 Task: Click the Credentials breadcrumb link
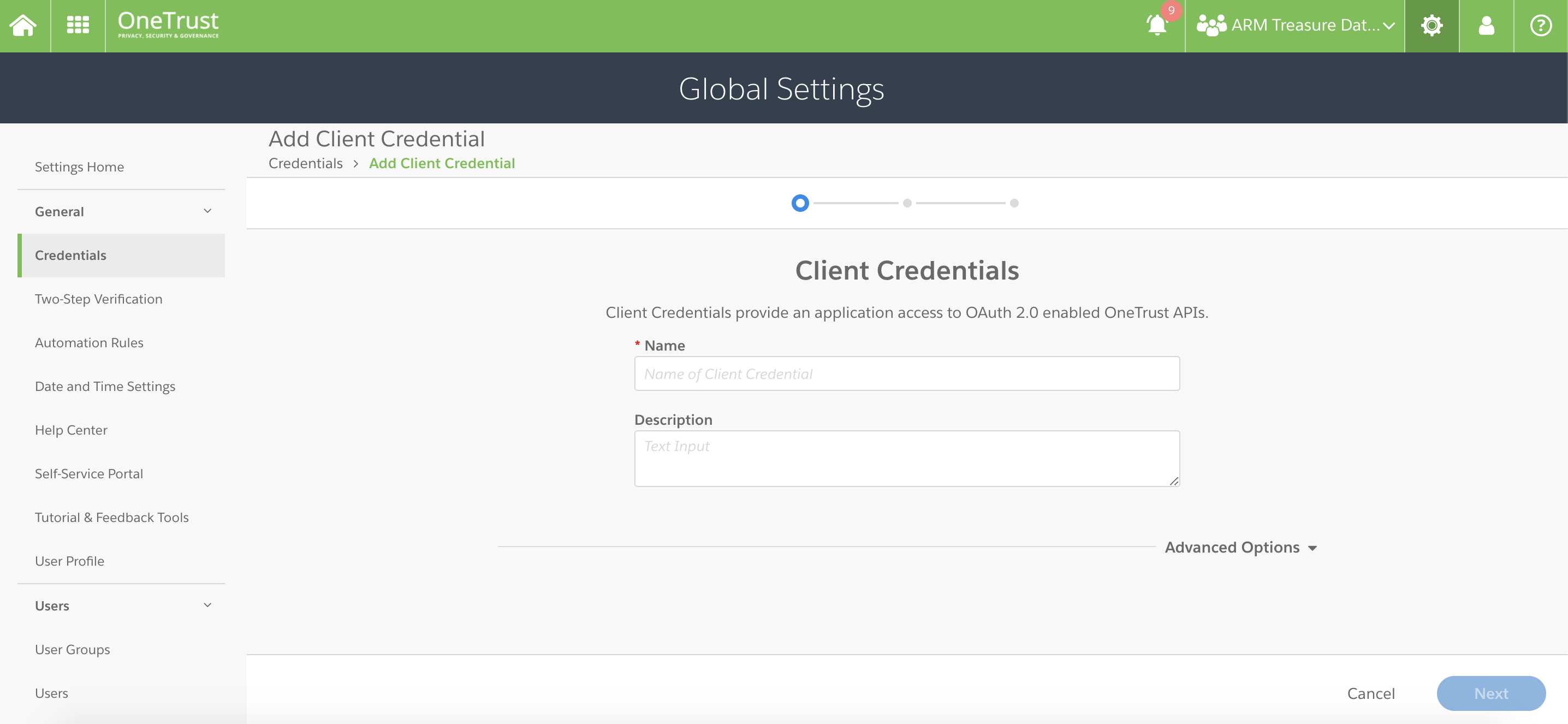coord(305,163)
